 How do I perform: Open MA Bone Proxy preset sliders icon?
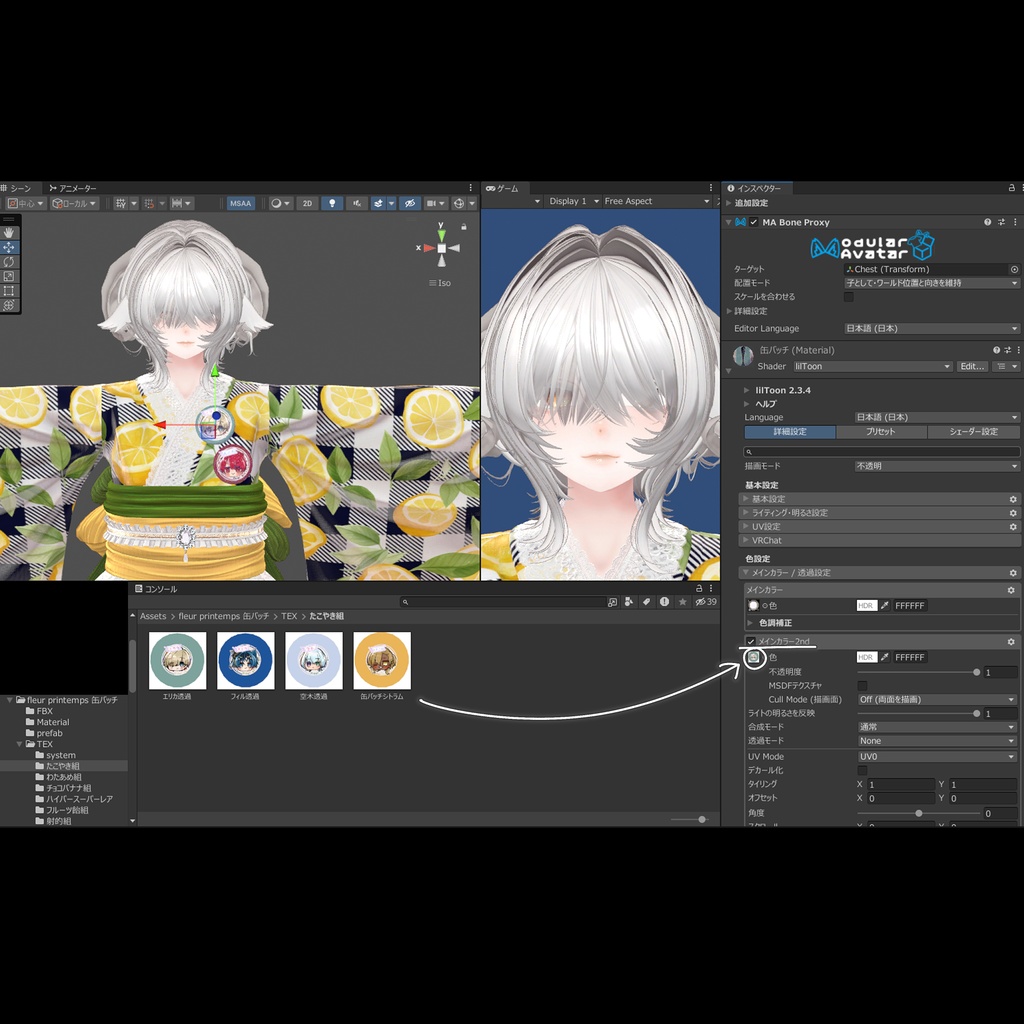coord(1001,222)
